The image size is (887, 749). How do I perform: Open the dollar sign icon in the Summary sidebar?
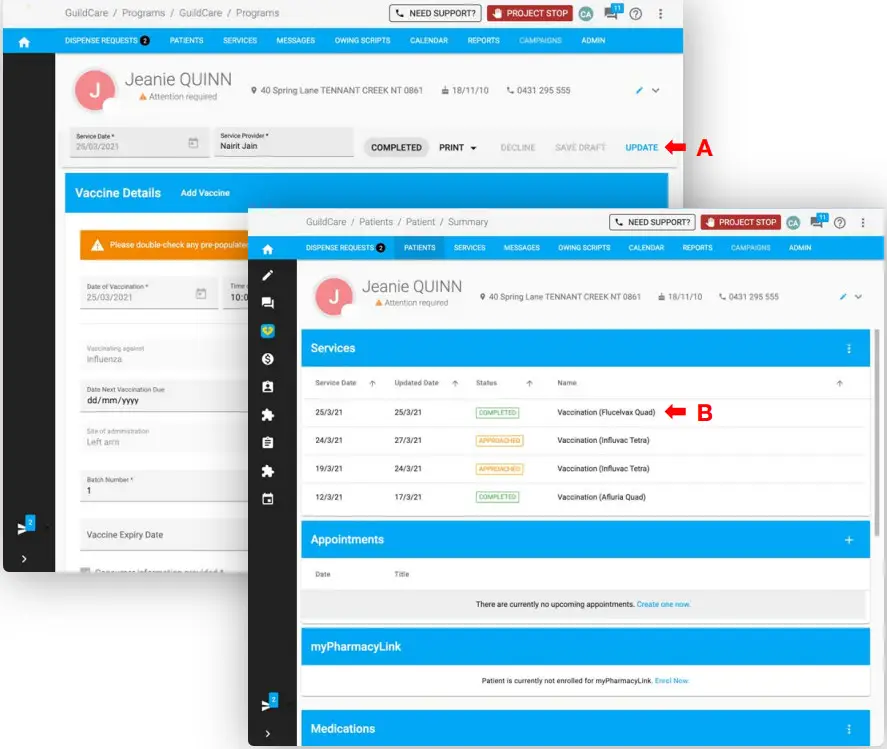pyautogui.click(x=268, y=359)
